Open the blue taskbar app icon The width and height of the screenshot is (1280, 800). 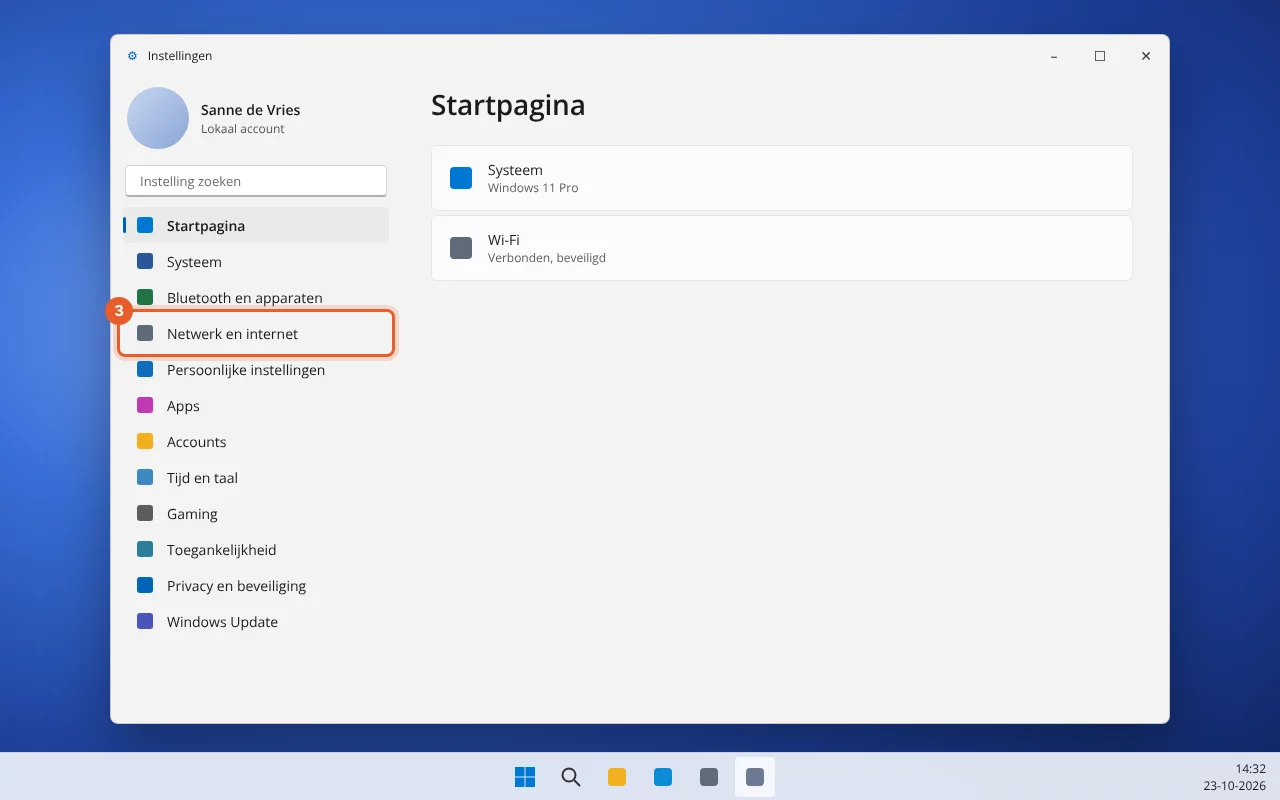tap(663, 777)
